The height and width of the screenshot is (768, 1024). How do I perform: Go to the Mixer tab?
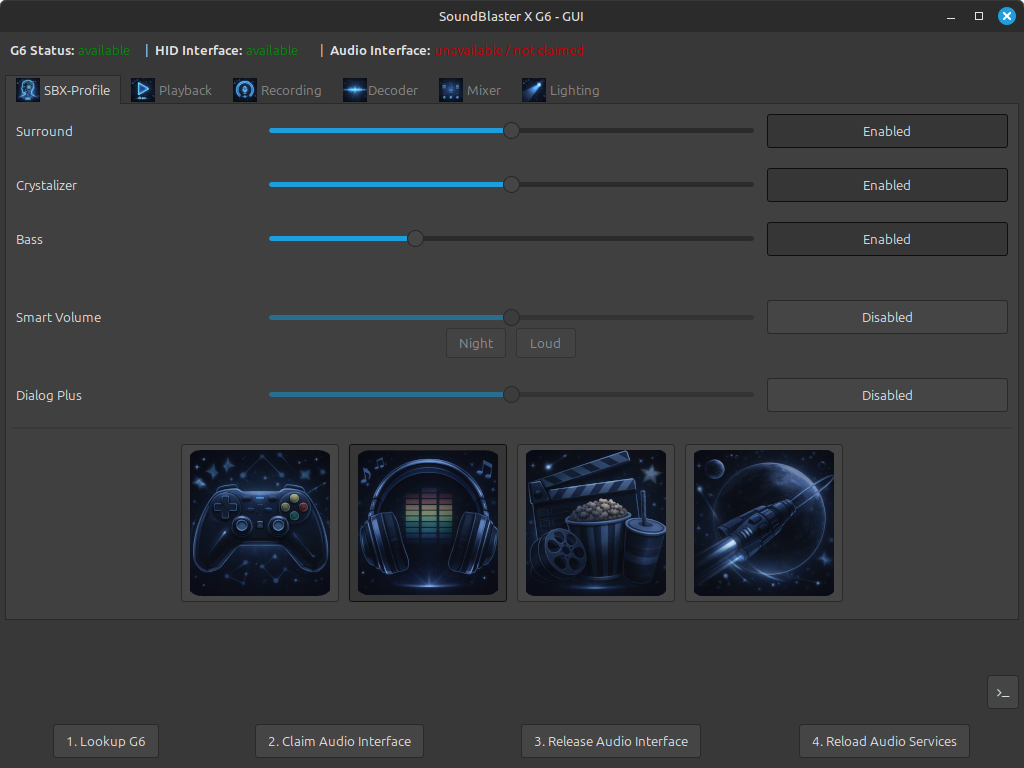(x=470, y=90)
